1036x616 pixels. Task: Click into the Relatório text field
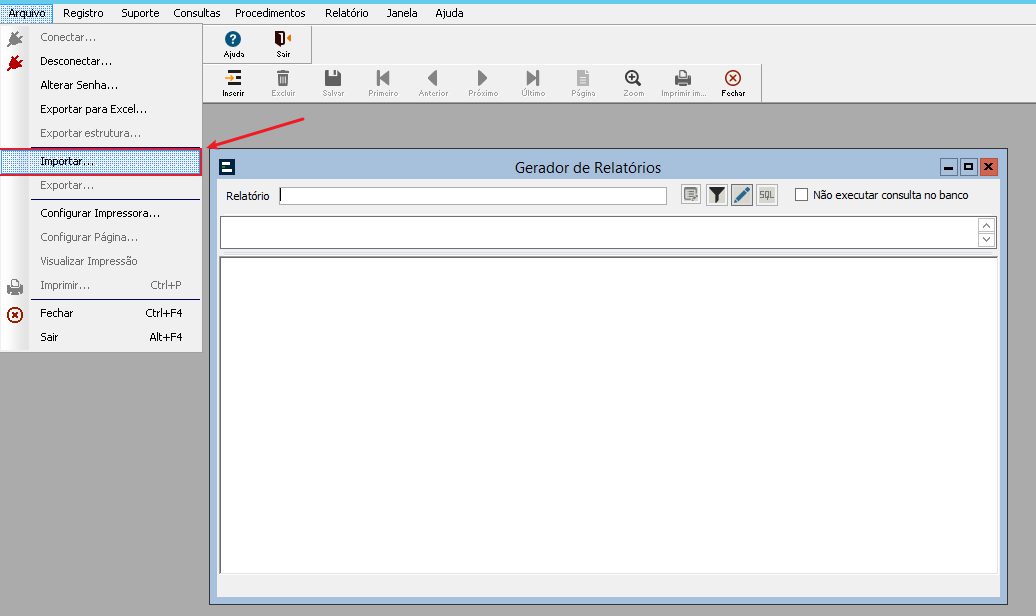pyautogui.click(x=473, y=196)
